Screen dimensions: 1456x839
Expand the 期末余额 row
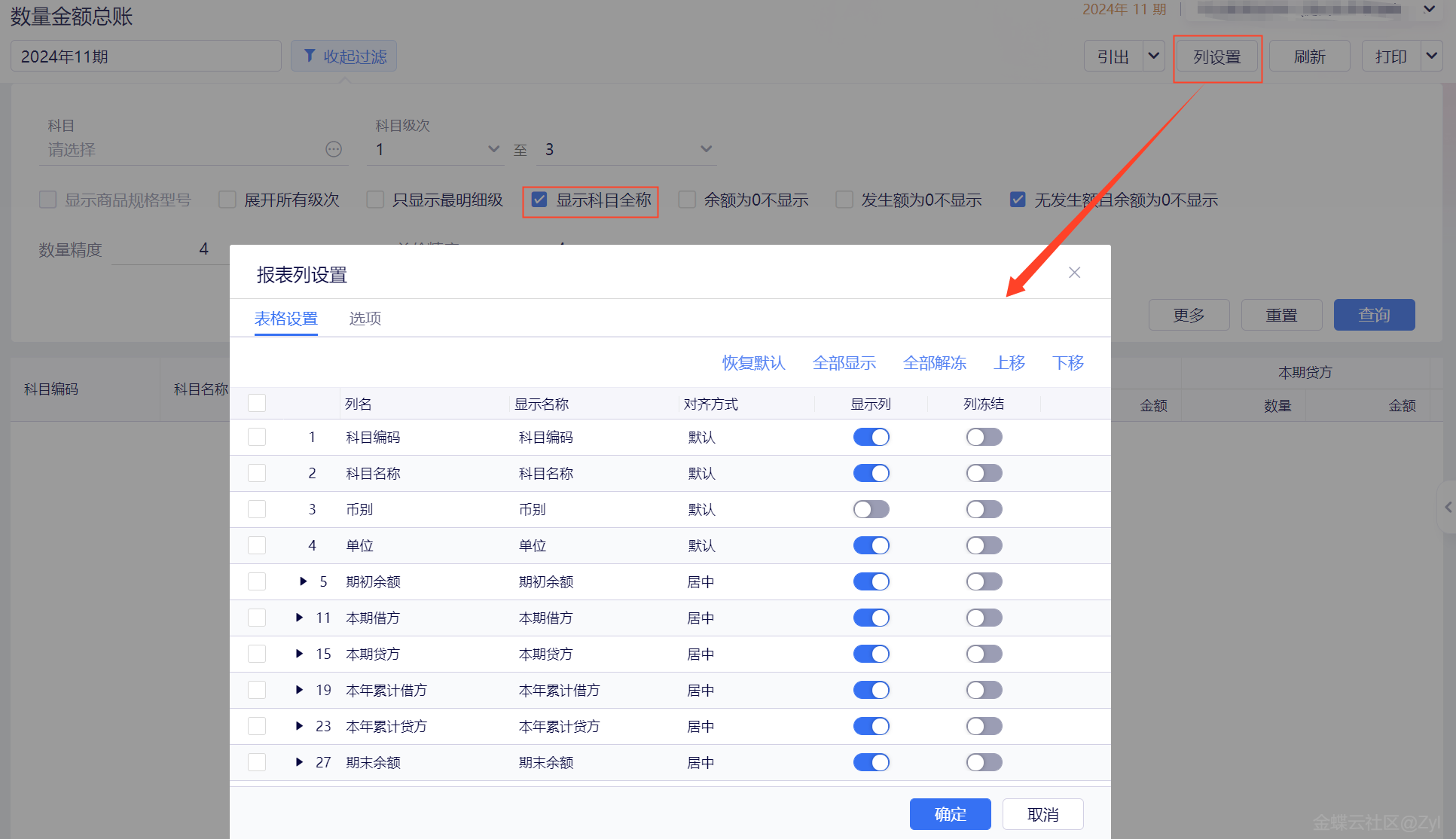click(x=299, y=762)
